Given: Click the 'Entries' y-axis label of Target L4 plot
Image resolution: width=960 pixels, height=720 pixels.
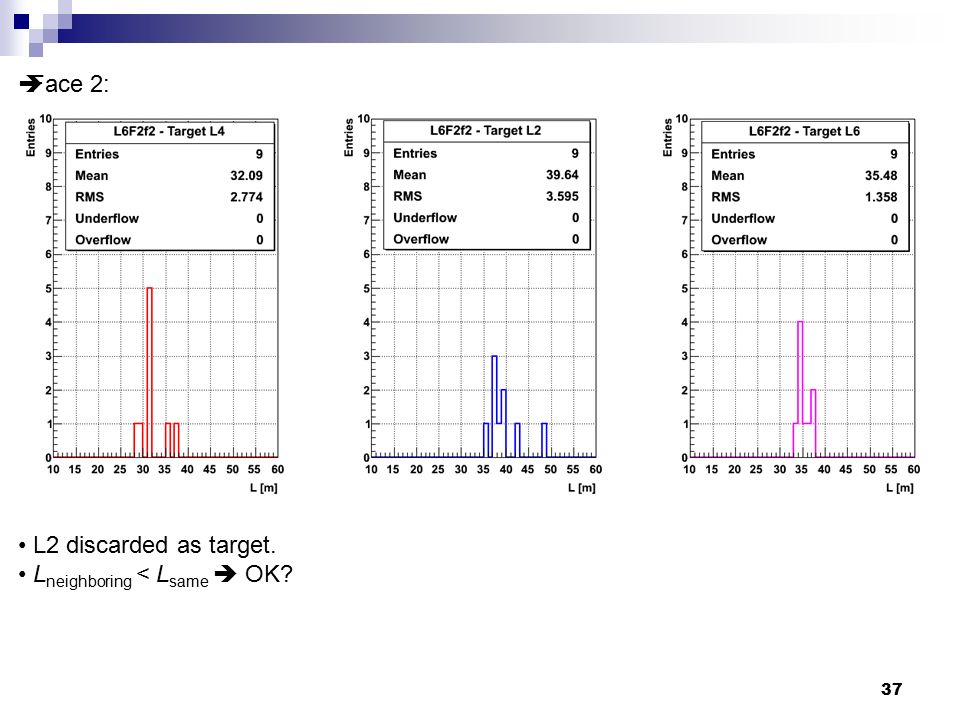Looking at the screenshot, I should [x=30, y=137].
